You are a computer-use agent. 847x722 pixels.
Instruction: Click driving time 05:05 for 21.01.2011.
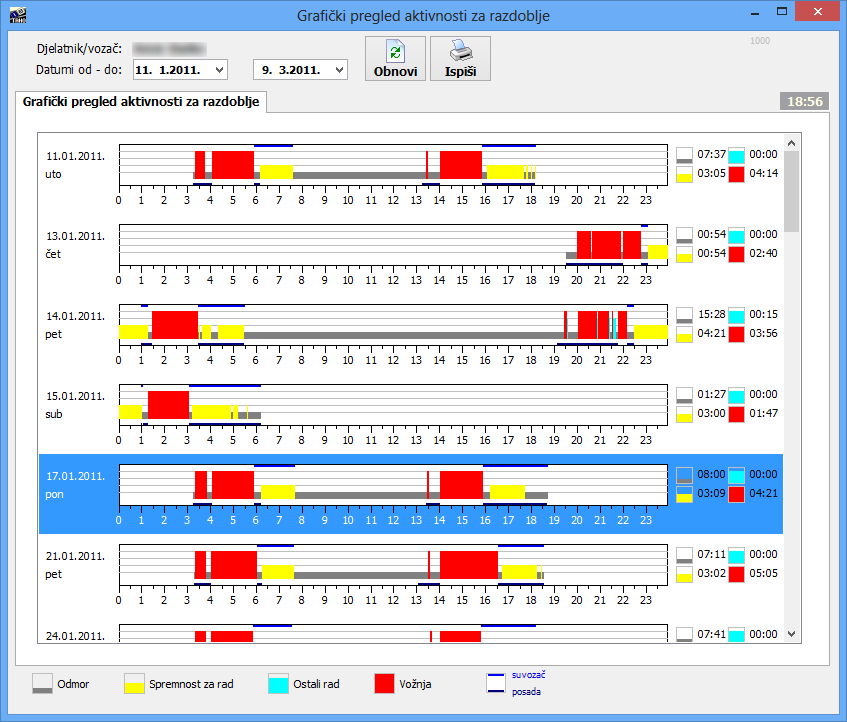(x=763, y=573)
